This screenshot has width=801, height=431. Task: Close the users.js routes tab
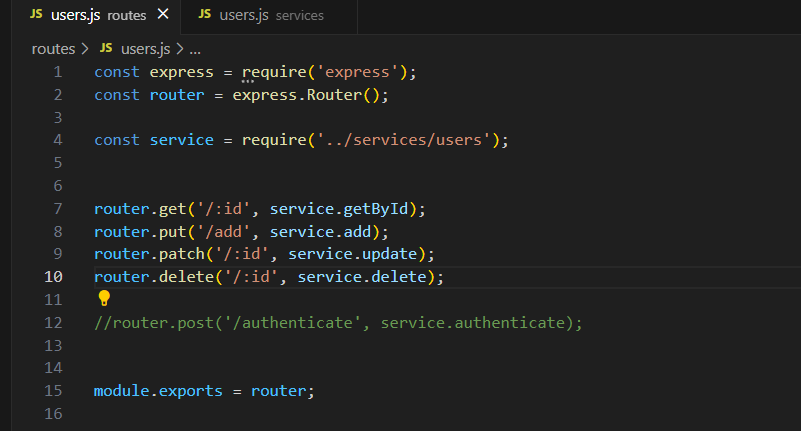click(x=163, y=14)
